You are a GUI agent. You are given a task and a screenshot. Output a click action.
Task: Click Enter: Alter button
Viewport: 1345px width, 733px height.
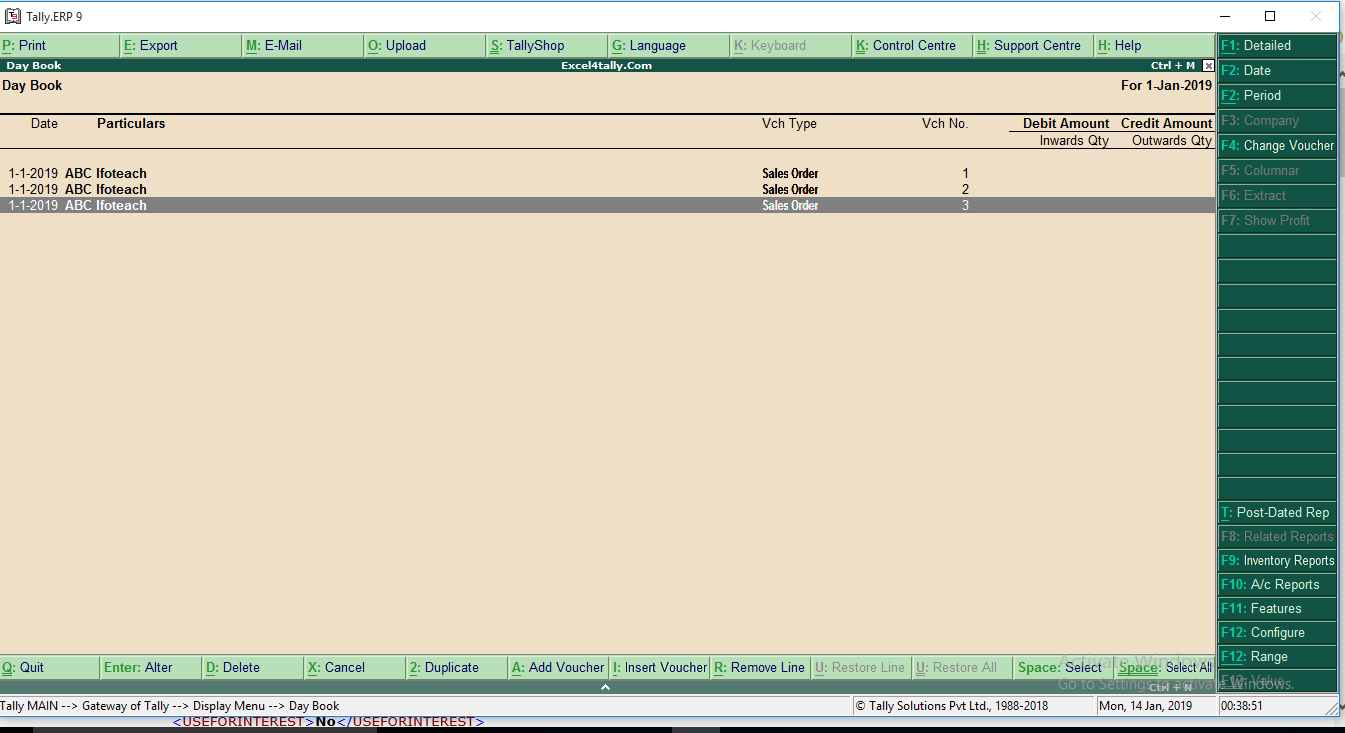click(152, 668)
